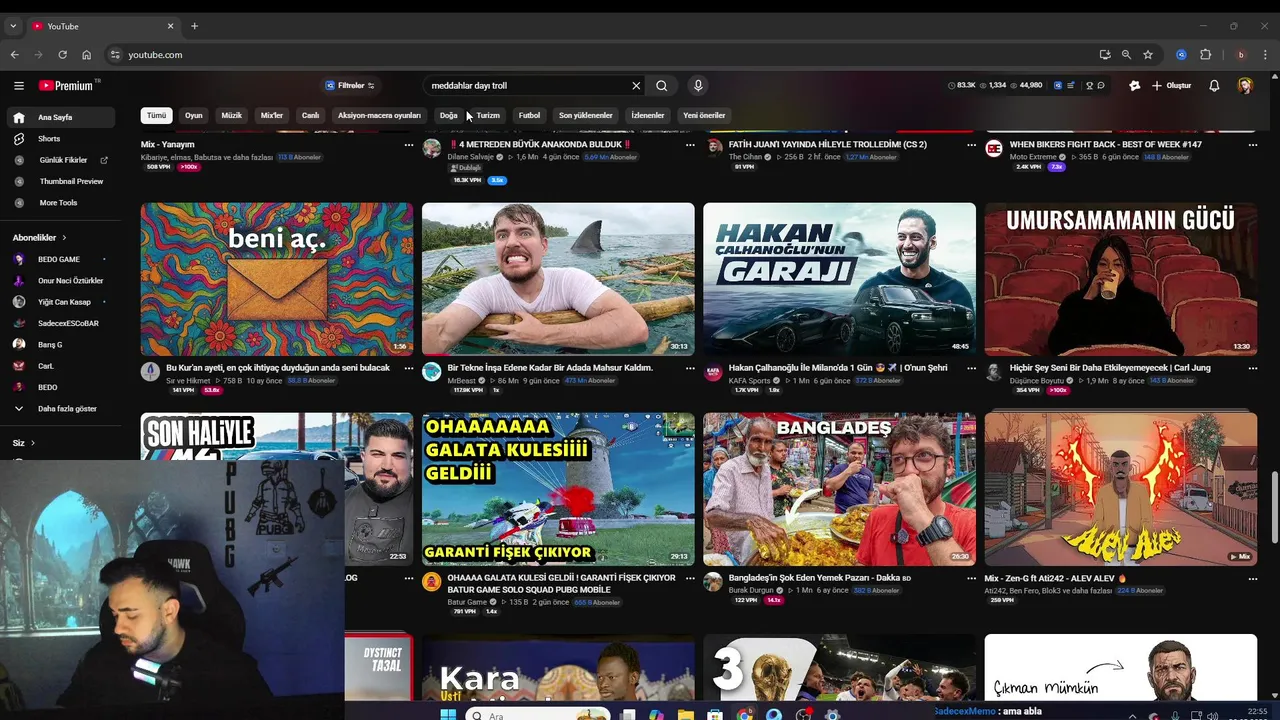1280x720 pixels.
Task: Open options for Hakan Çalhanoğlu video
Action: click(x=971, y=368)
